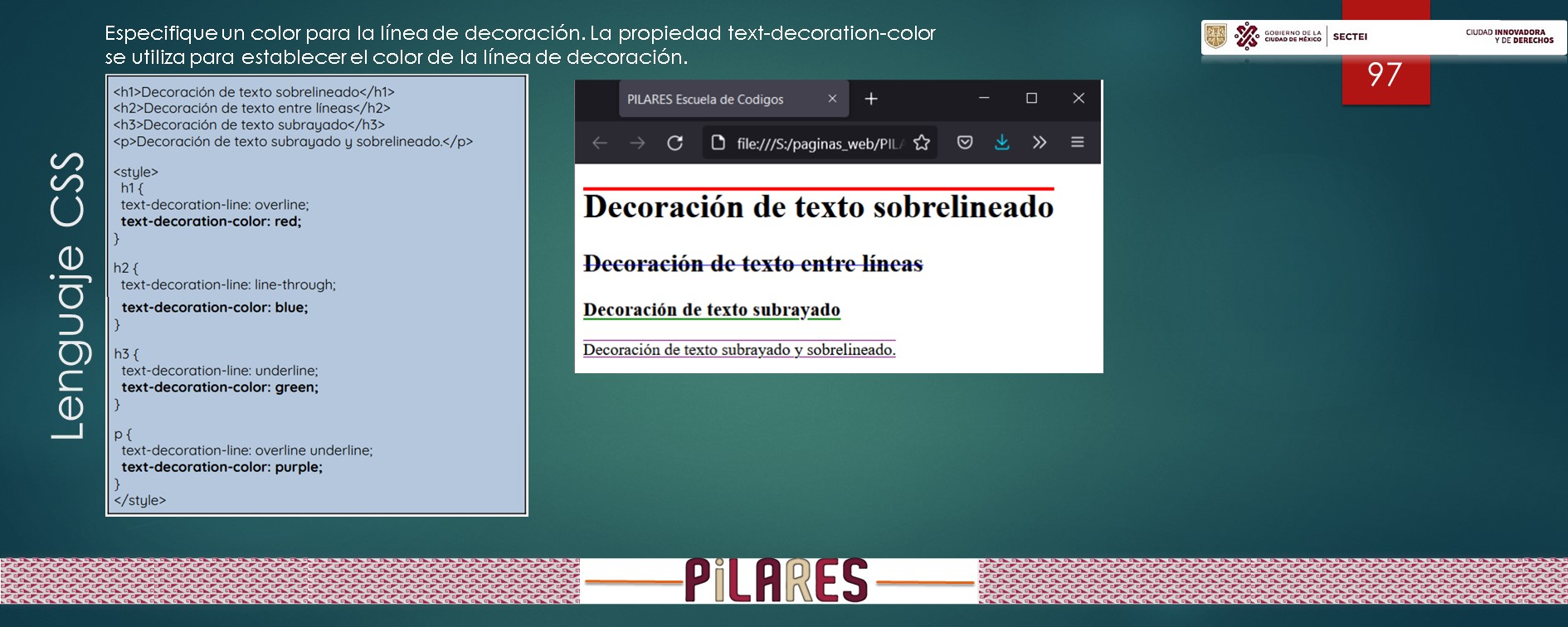Select the PILARES Escuela de Codigos tab
1568x627 pixels.
point(705,100)
